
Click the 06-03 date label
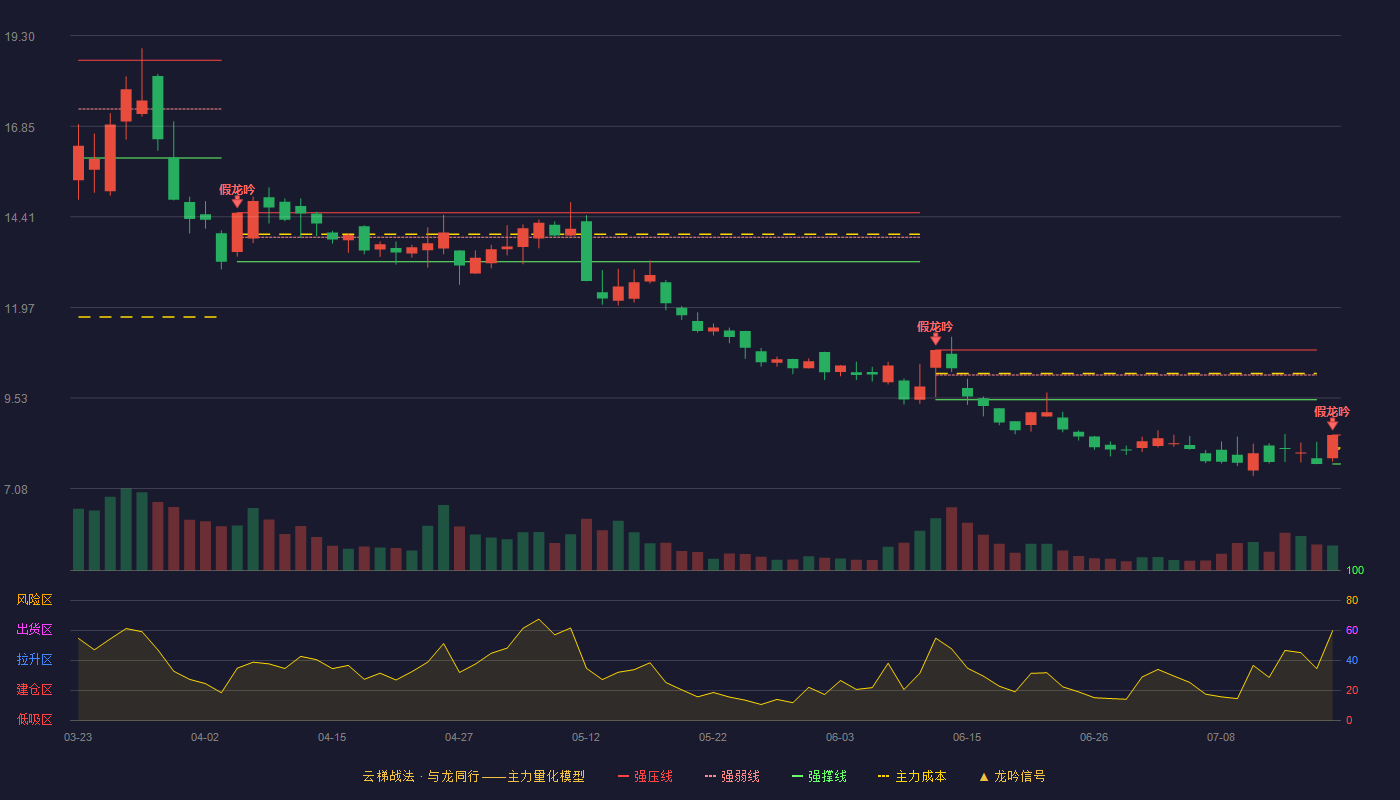pos(840,737)
